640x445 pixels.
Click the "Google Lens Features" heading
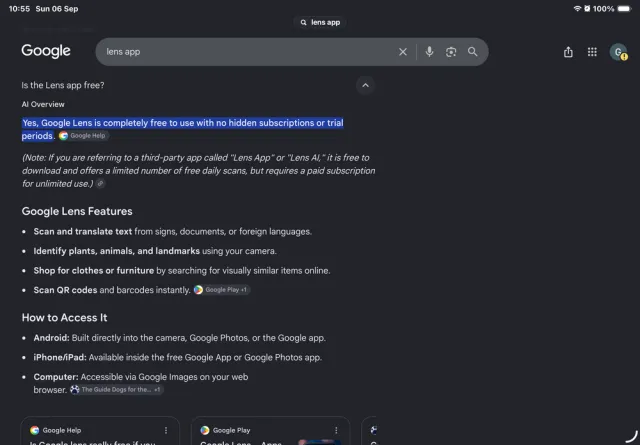coord(77,211)
